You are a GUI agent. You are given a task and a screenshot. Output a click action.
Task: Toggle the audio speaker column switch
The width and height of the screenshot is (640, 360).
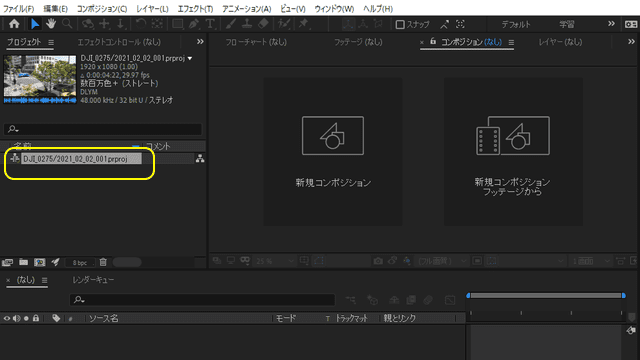pyautogui.click(x=16, y=318)
